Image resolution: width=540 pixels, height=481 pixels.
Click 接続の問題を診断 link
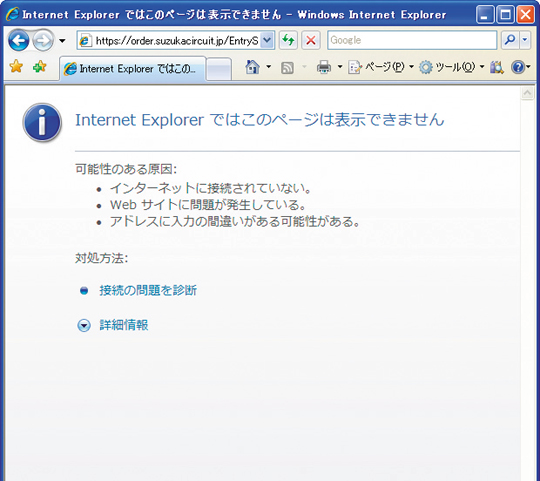click(148, 290)
